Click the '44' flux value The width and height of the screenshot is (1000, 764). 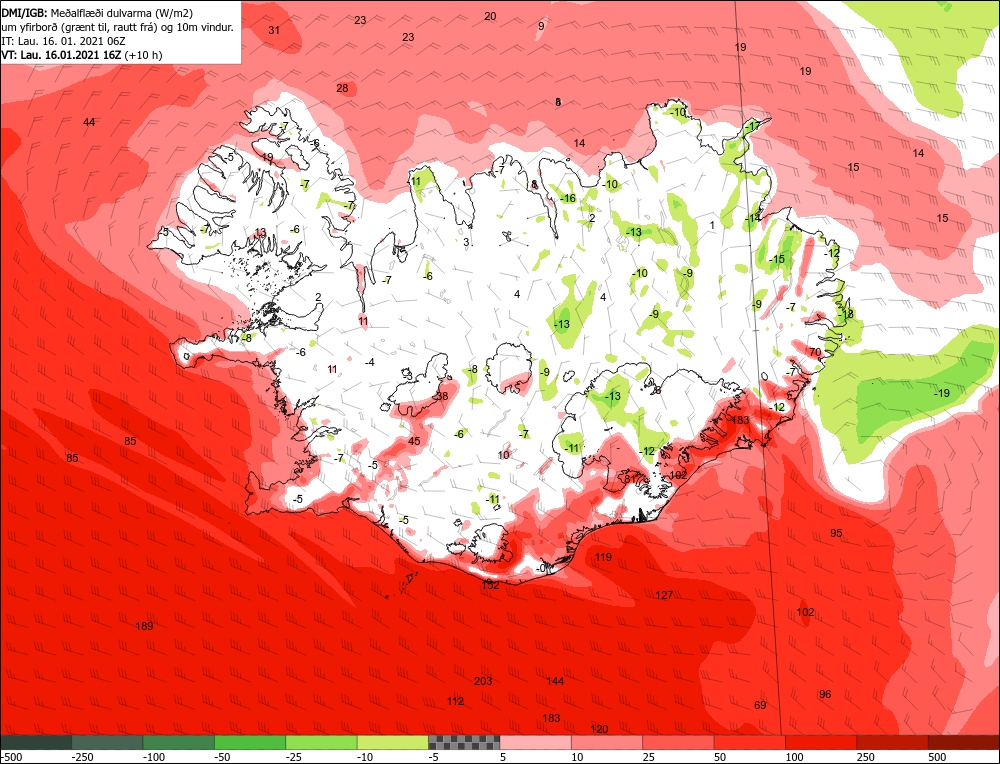[89, 122]
